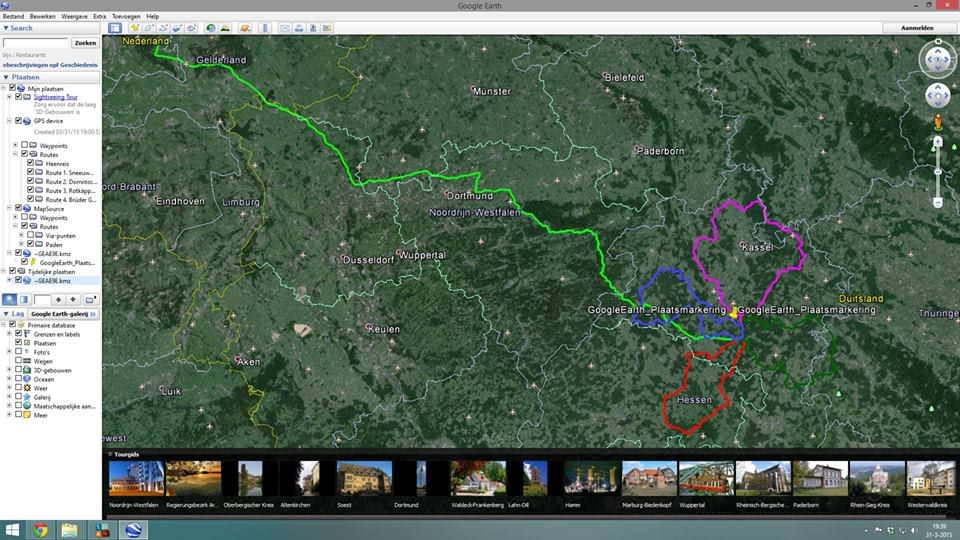The height and width of the screenshot is (540, 960).
Task: Click the Street View pegman icon
Action: 937,122
